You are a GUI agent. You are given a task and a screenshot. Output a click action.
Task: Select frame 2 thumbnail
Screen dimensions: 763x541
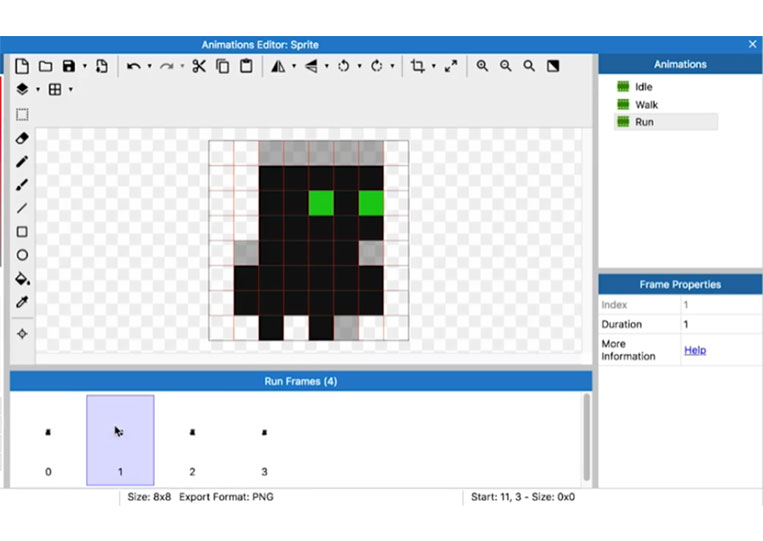click(x=192, y=440)
